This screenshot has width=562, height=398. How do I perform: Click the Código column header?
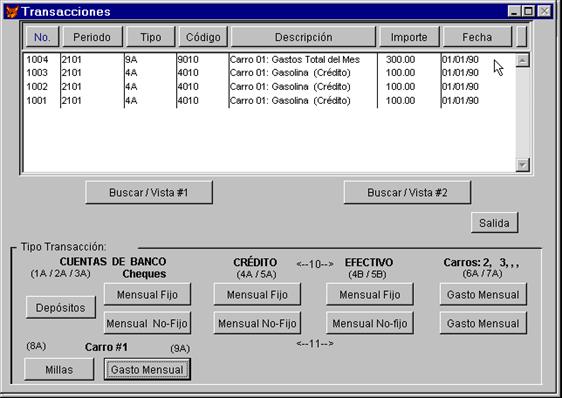click(x=203, y=37)
